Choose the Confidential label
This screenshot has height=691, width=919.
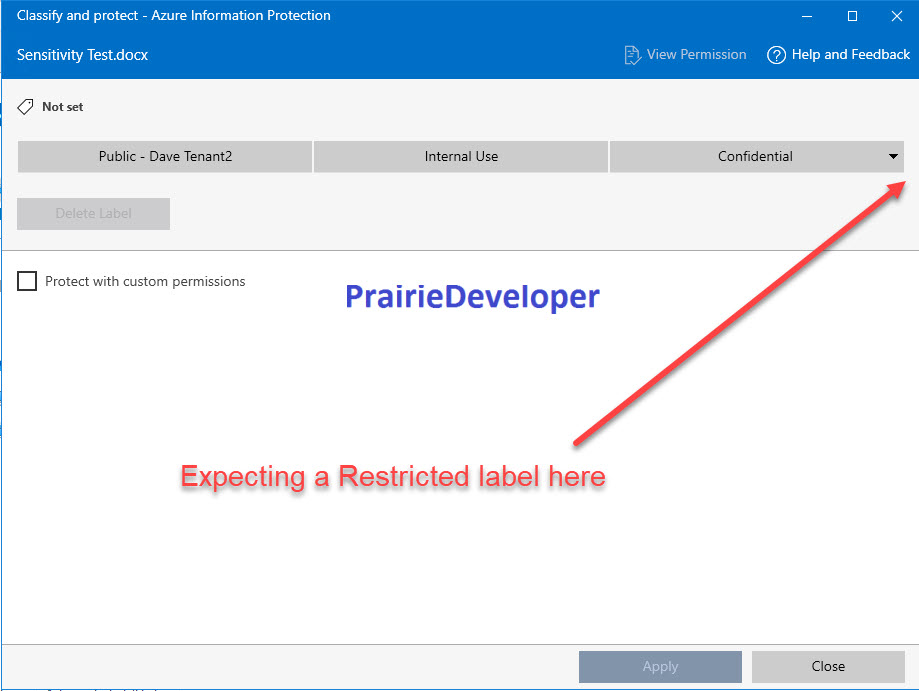tap(757, 156)
